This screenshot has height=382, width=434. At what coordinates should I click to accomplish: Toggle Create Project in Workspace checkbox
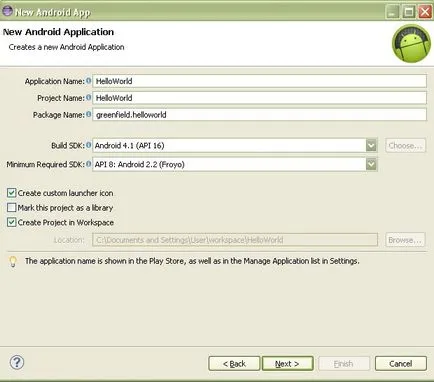coord(11,222)
